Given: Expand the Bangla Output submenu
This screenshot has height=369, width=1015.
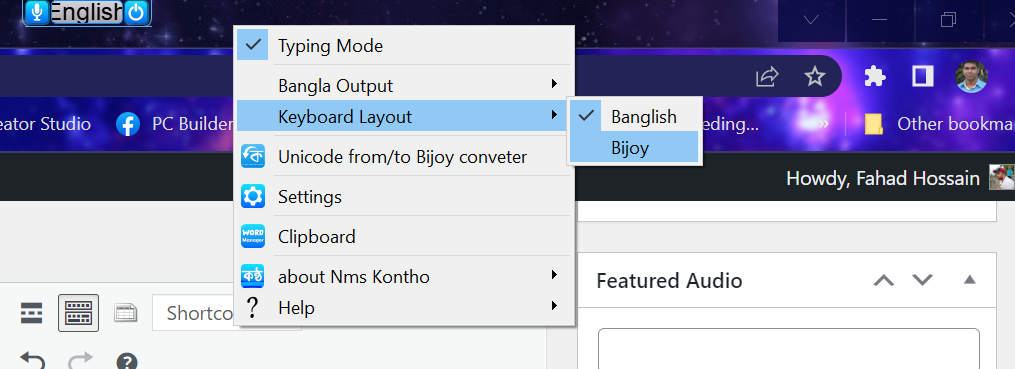Looking at the screenshot, I should point(405,85).
